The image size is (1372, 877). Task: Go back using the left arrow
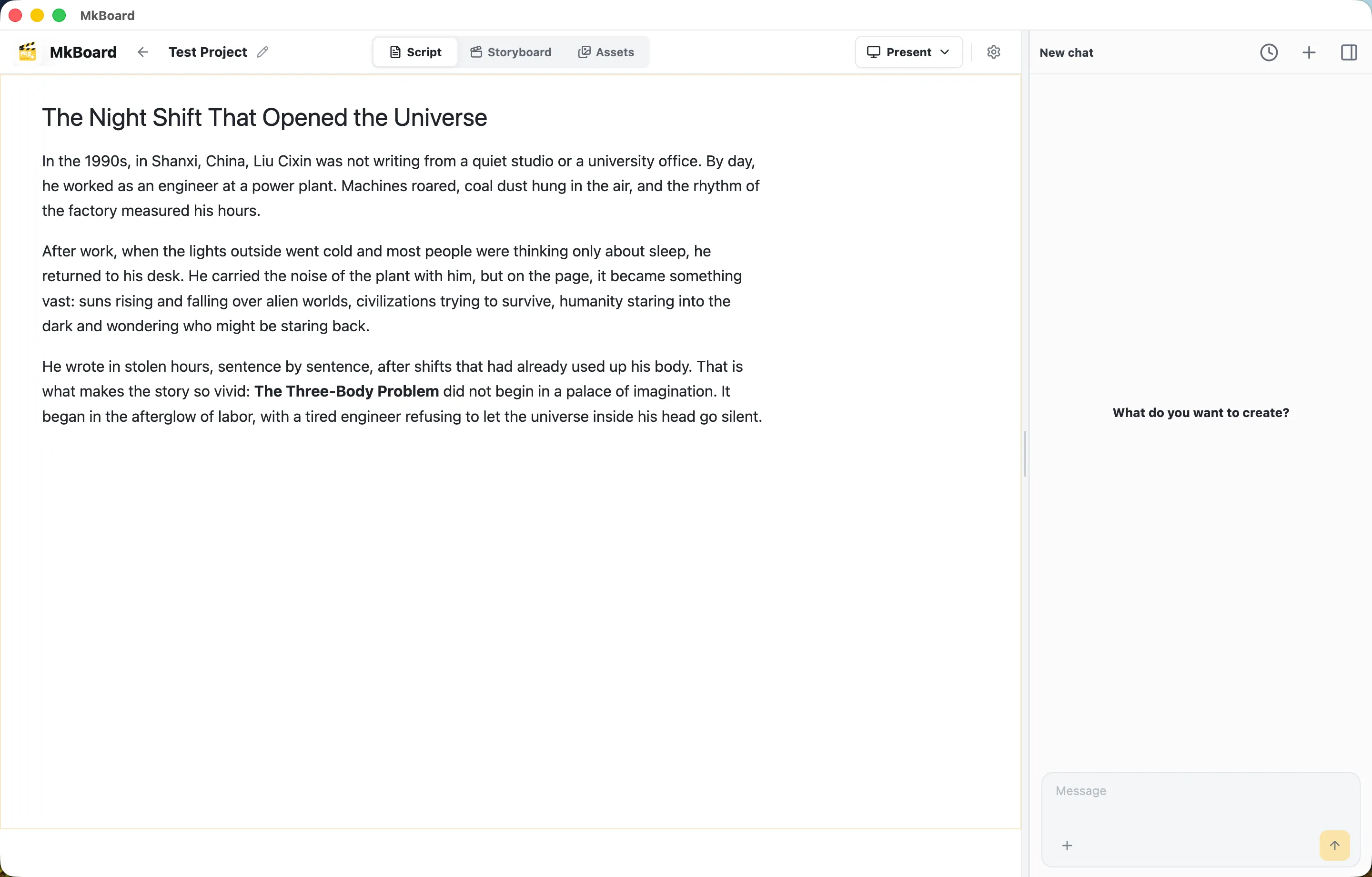coord(142,52)
